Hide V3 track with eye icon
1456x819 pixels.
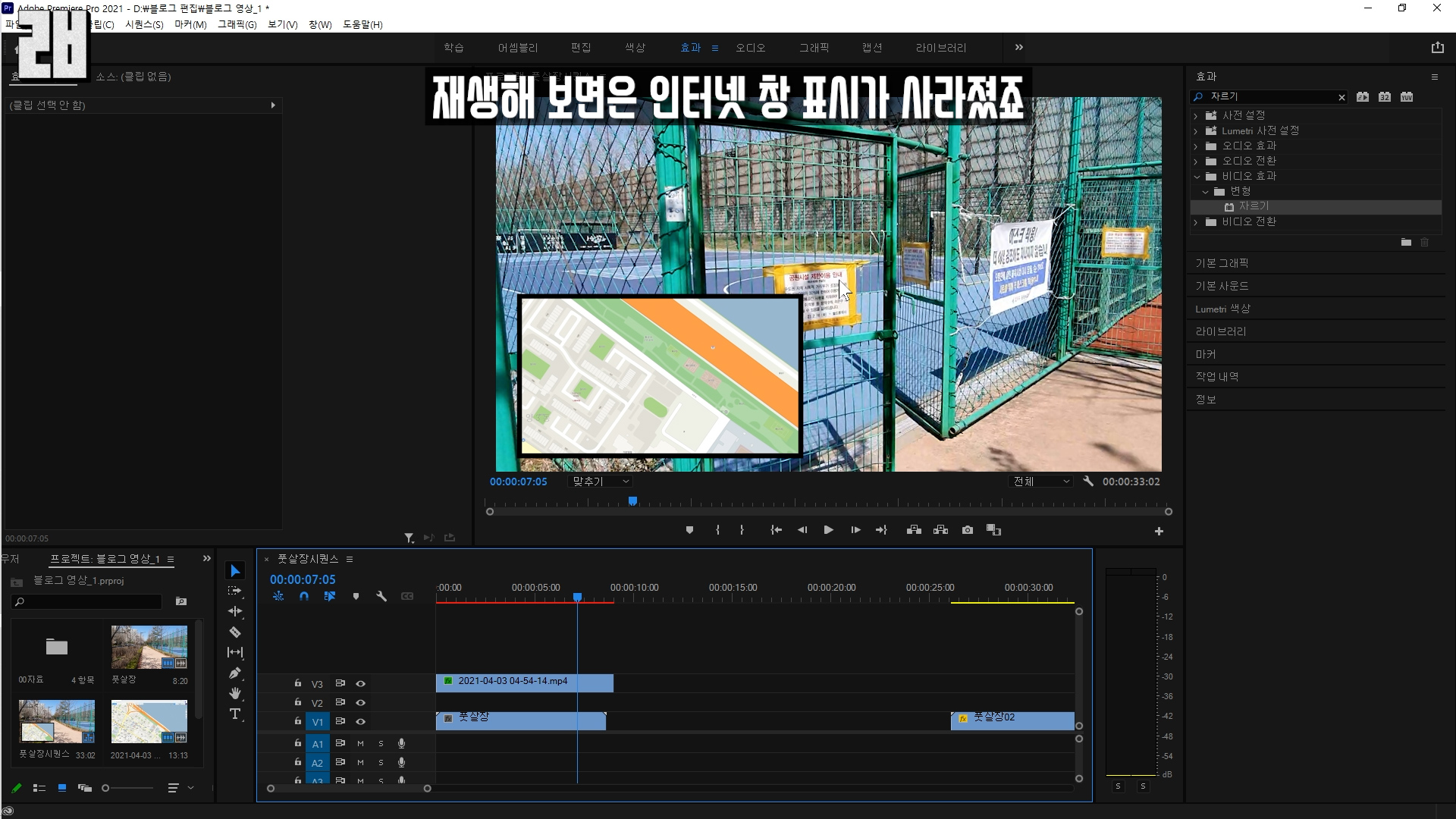coord(361,684)
